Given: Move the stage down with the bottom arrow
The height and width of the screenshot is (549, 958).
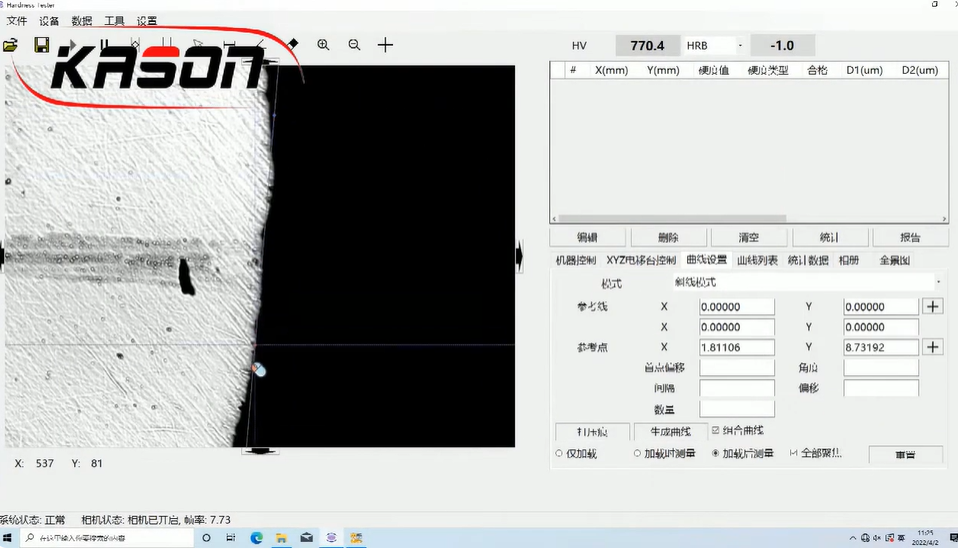Looking at the screenshot, I should [261, 451].
